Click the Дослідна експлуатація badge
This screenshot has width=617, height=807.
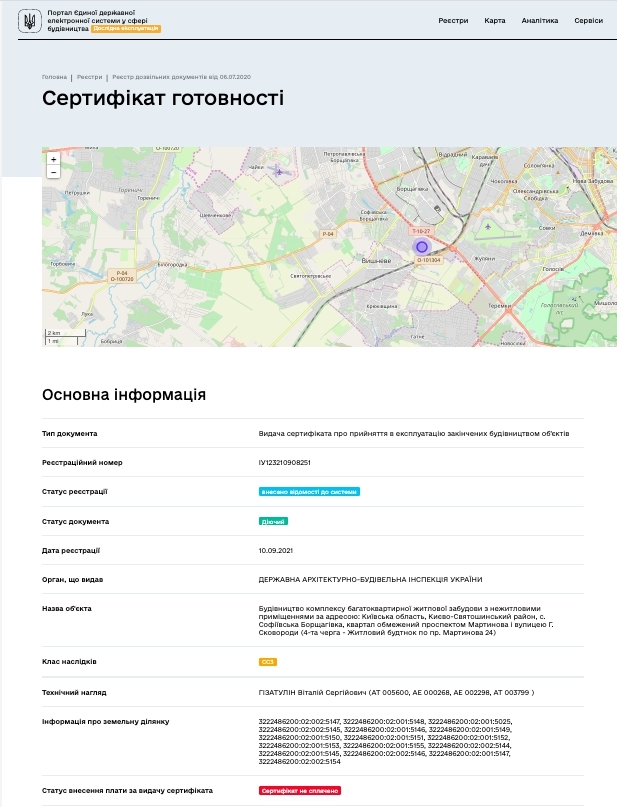coord(126,28)
